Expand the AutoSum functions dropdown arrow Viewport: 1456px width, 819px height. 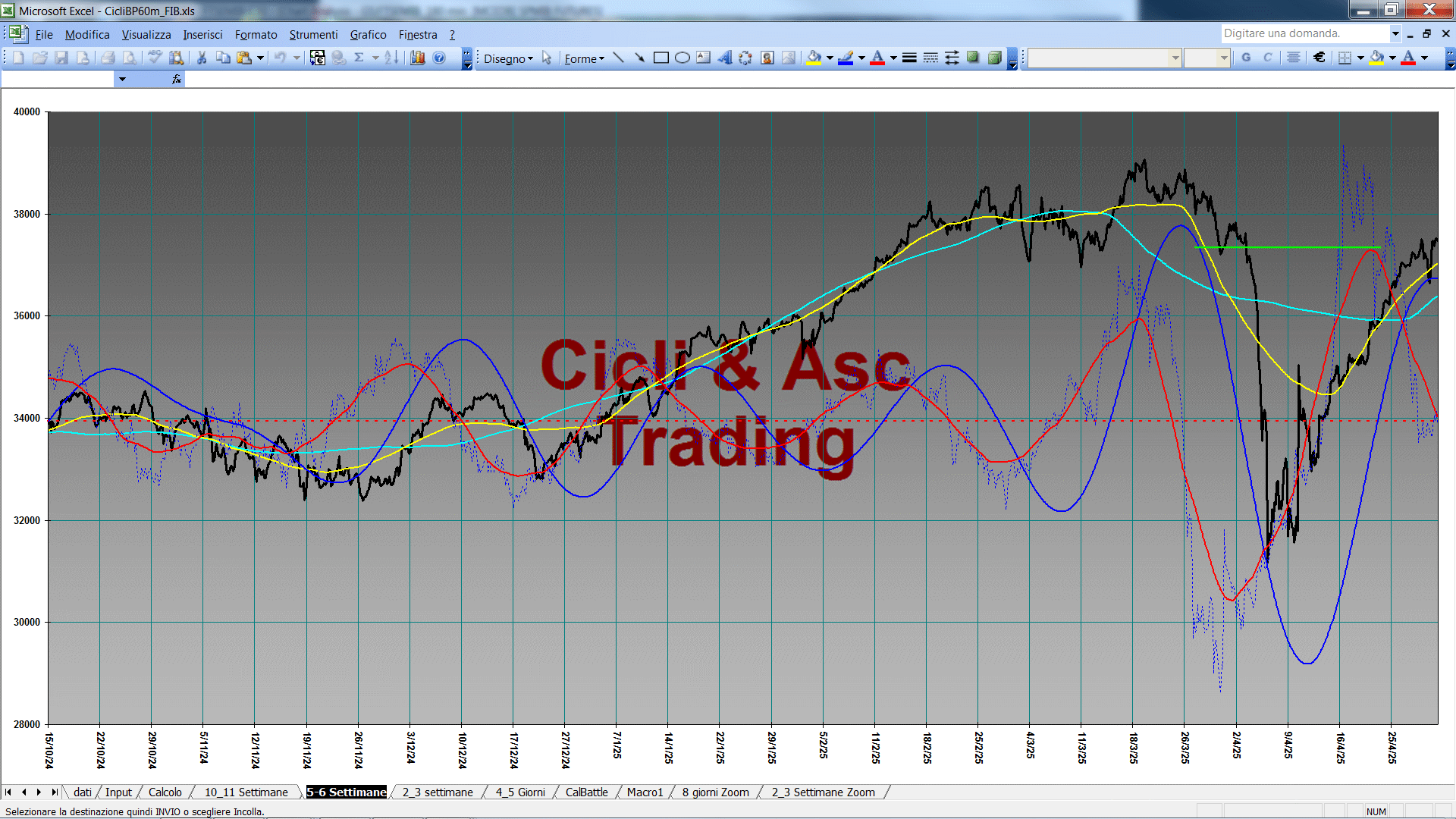pos(375,58)
